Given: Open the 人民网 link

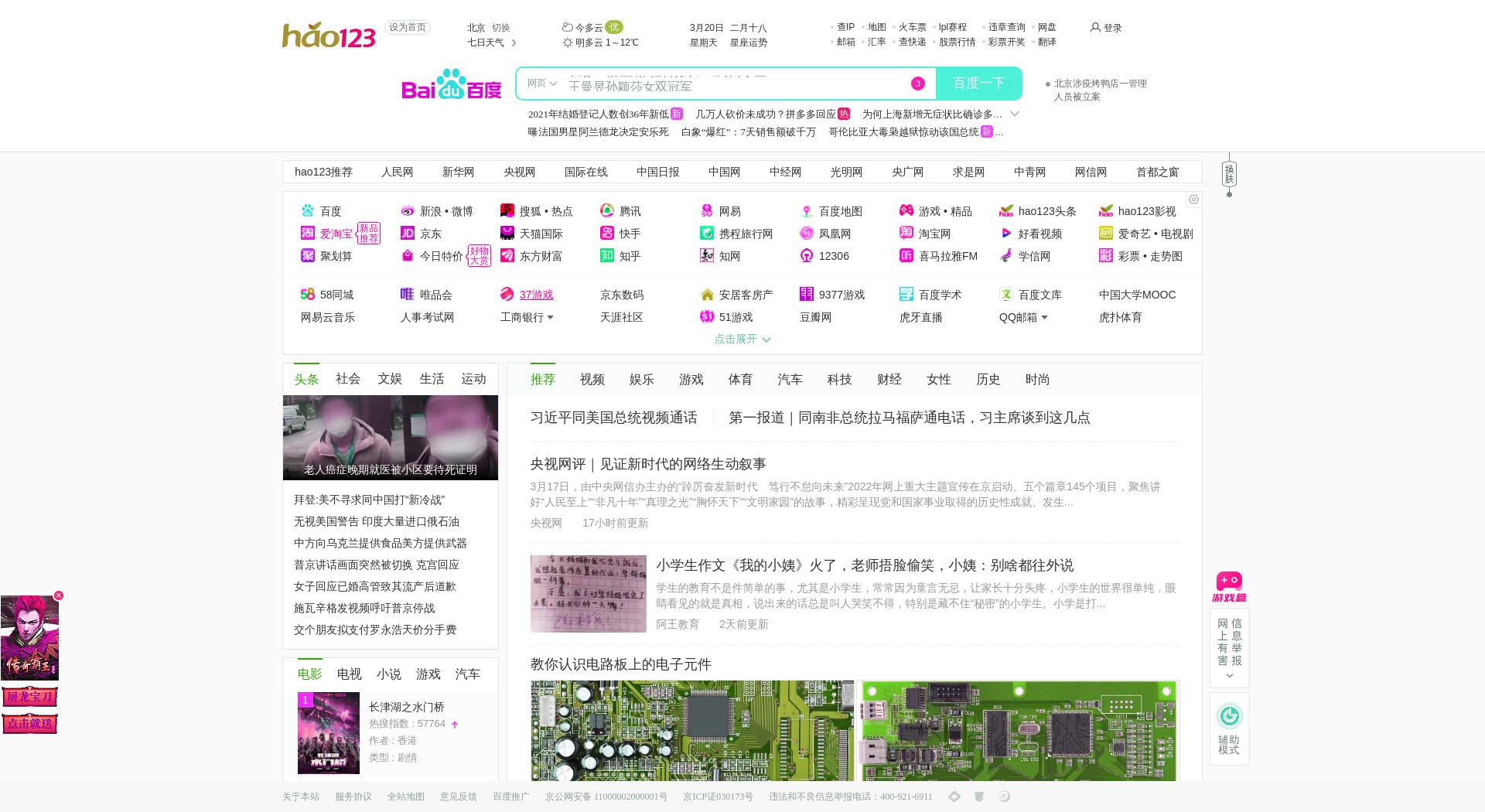Looking at the screenshot, I should [397, 172].
